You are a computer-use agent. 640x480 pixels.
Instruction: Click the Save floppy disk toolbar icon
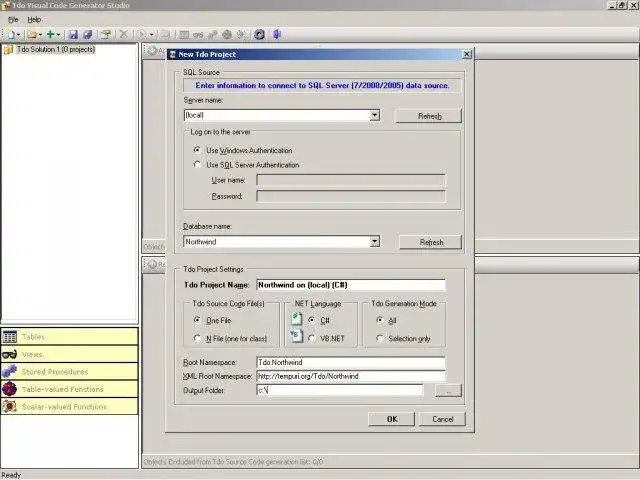pos(73,35)
